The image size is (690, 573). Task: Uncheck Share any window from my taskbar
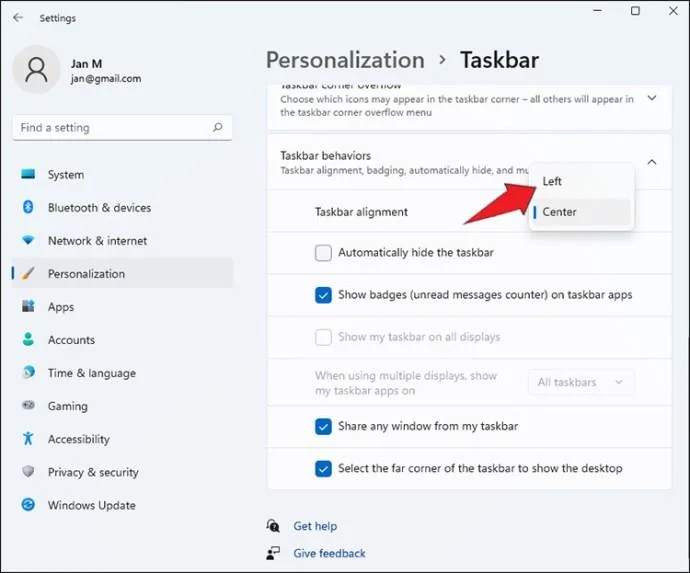pyautogui.click(x=323, y=426)
